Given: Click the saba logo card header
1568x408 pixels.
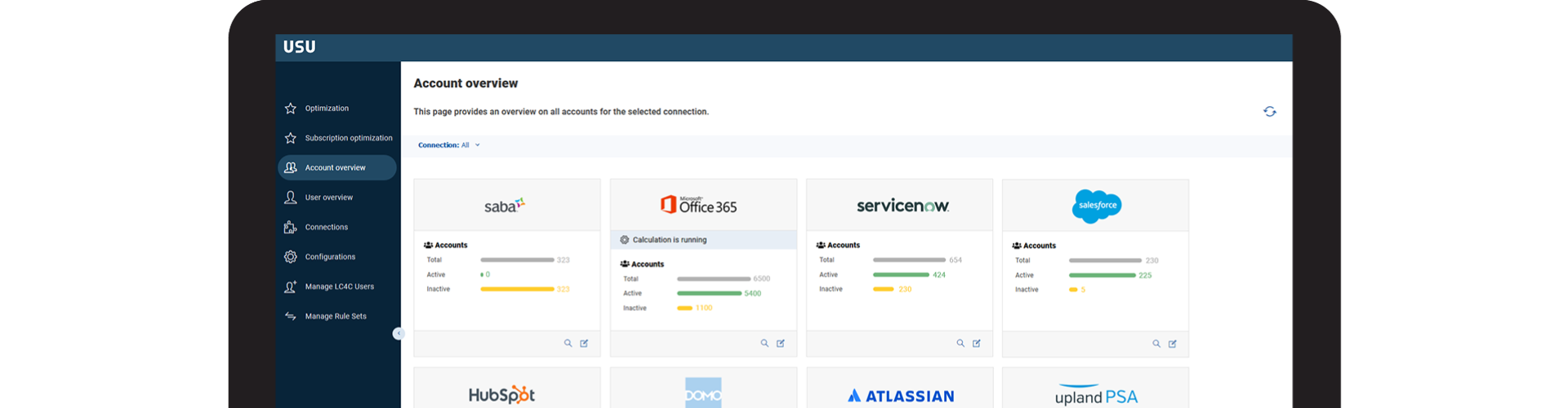Looking at the screenshot, I should pos(507,206).
